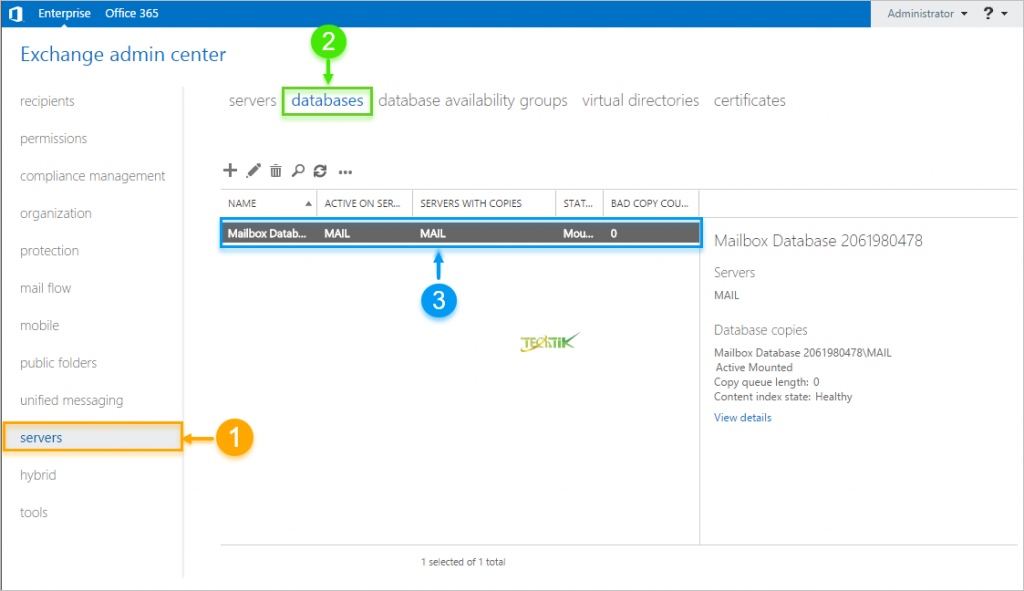Click the refresh icon in toolbar
1024x591 pixels.
click(320, 171)
